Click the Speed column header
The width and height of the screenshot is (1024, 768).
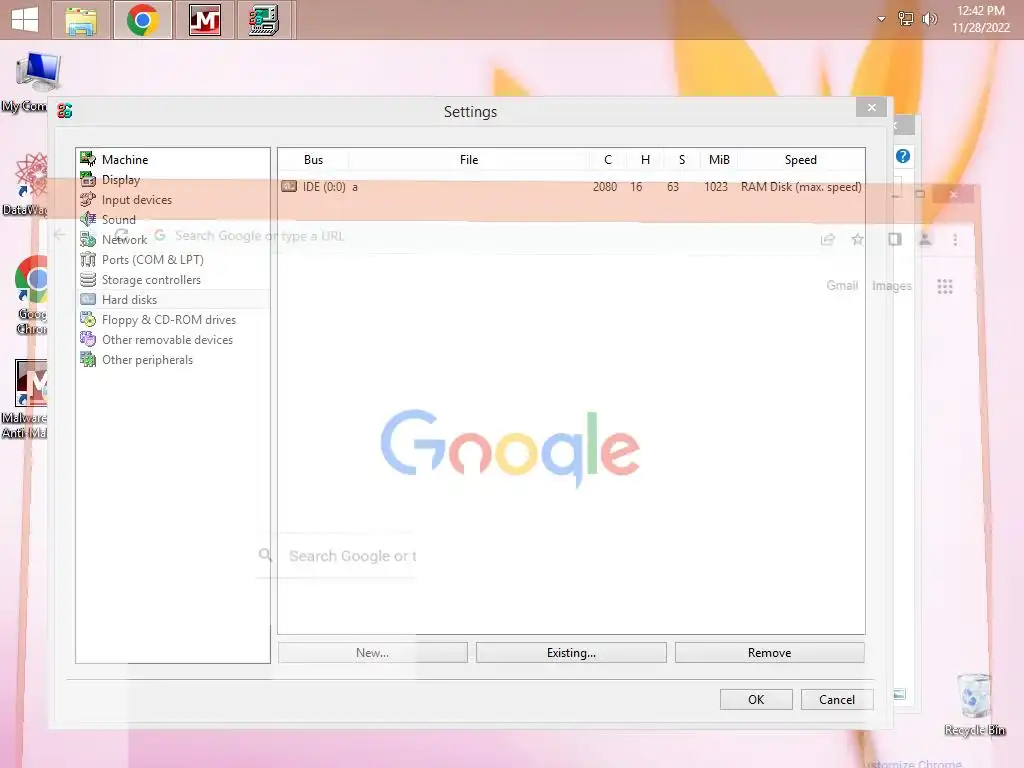[x=801, y=159]
